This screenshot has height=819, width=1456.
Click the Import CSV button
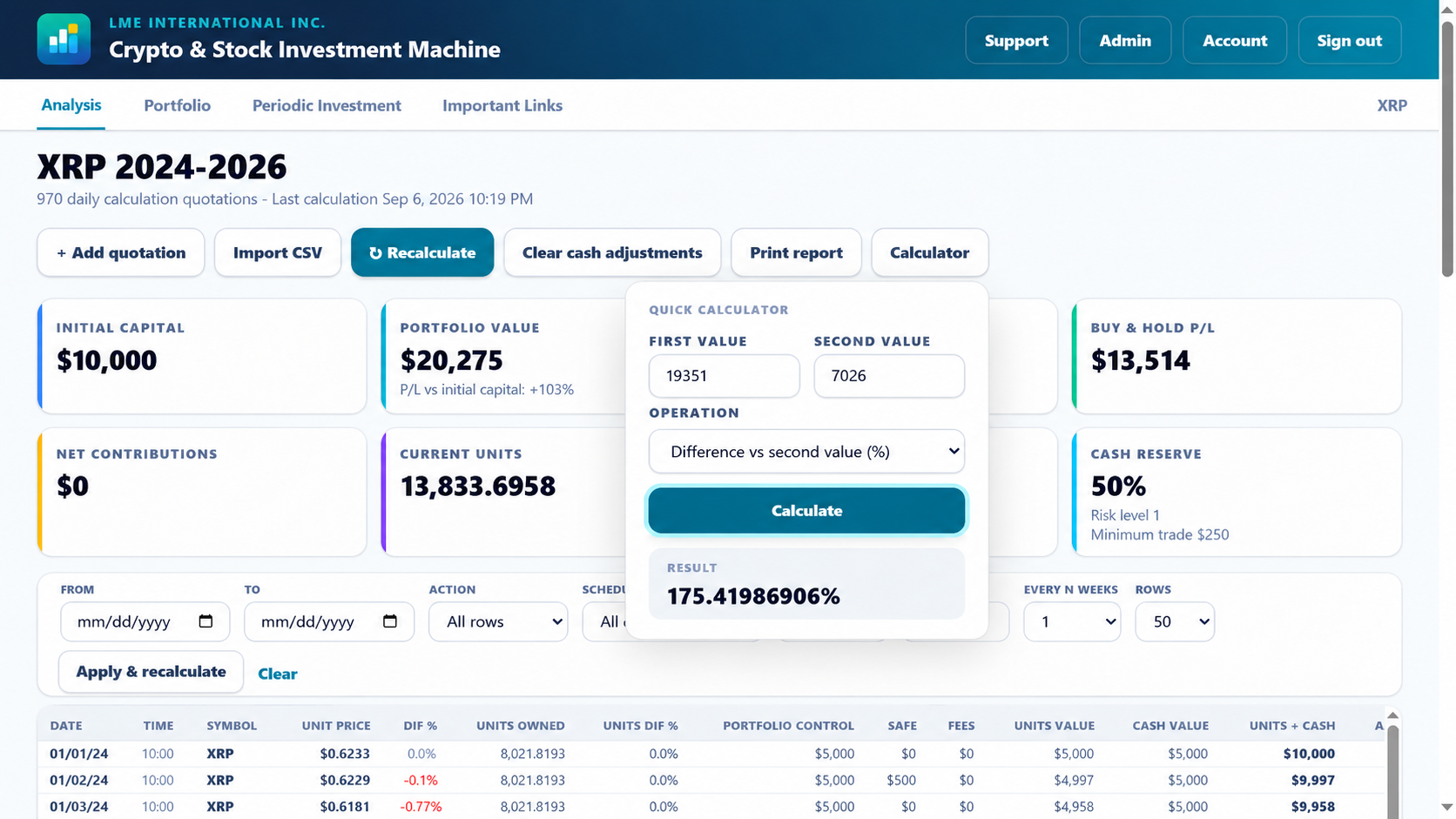(278, 252)
